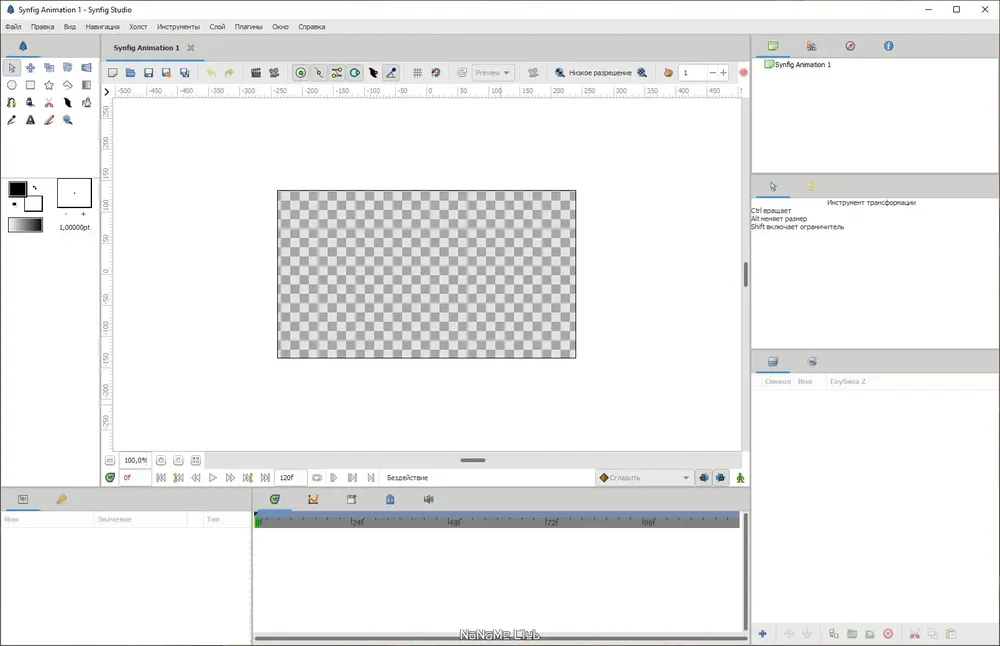
Task: Select the Spline tool
Action: pyautogui.click(x=12, y=103)
